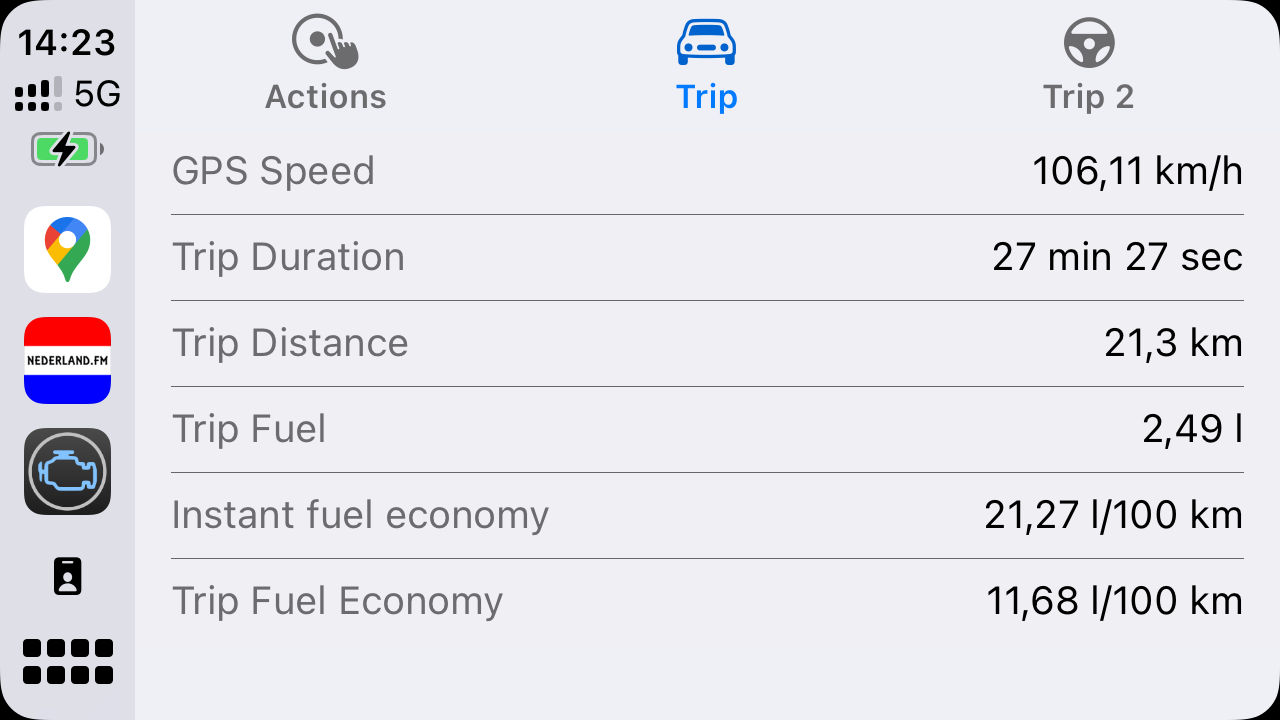This screenshot has height=720, width=1280.
Task: Tap the Trip Fuel Economy row
Action: point(707,601)
